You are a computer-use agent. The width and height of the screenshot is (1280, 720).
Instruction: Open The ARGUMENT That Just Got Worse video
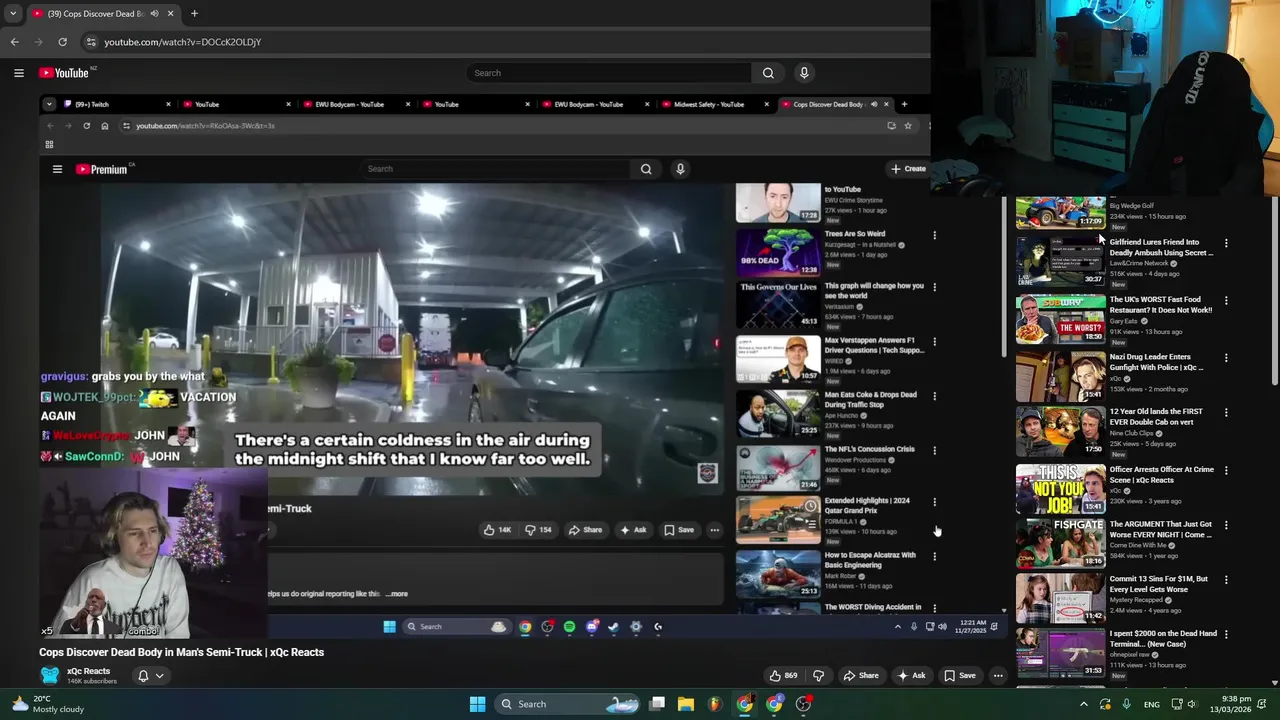coord(1160,529)
